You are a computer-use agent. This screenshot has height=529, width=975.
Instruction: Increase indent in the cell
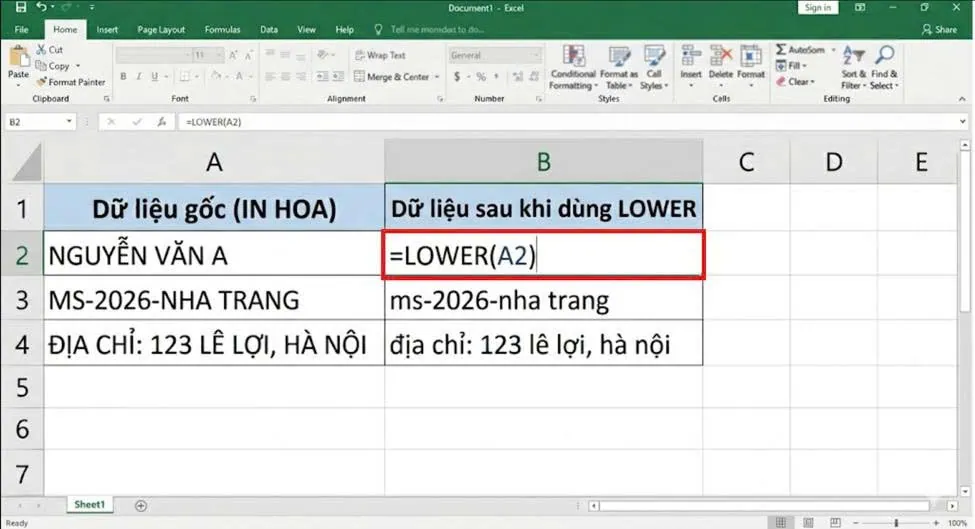(338, 76)
